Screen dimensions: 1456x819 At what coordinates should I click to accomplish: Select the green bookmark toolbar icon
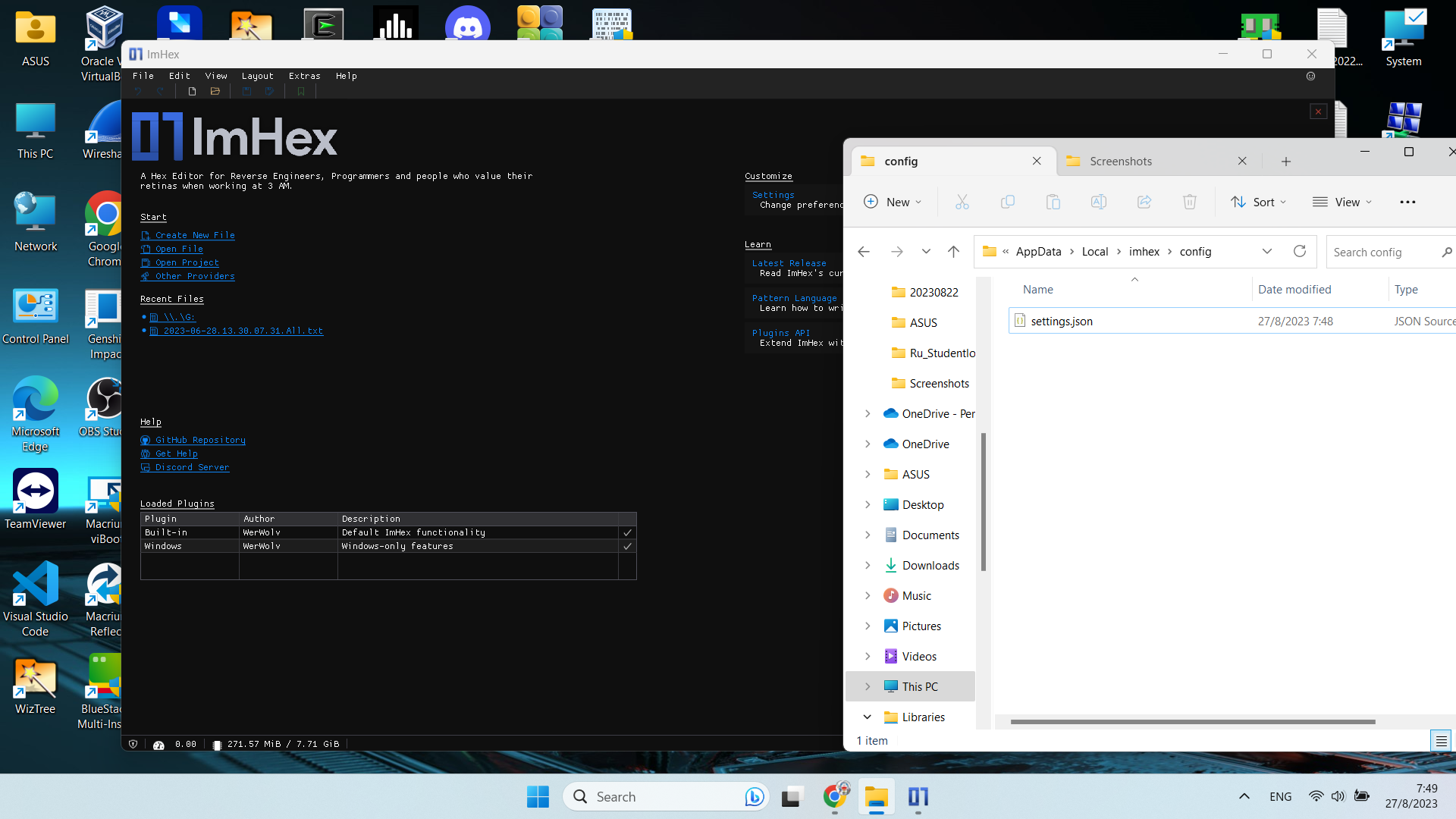[301, 90]
